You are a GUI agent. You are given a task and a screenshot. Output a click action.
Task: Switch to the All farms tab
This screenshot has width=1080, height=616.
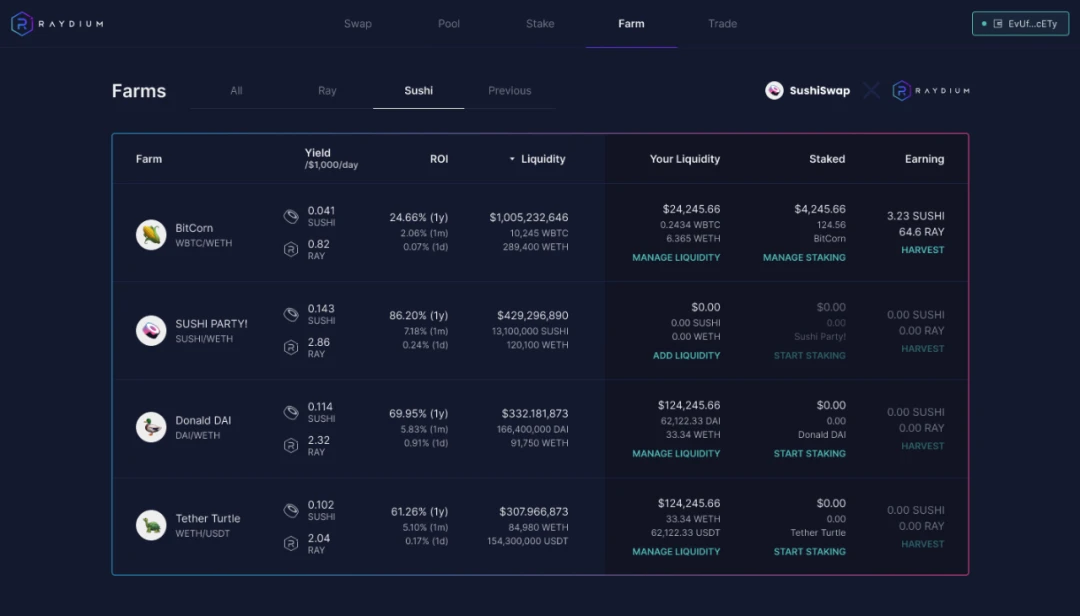click(236, 90)
